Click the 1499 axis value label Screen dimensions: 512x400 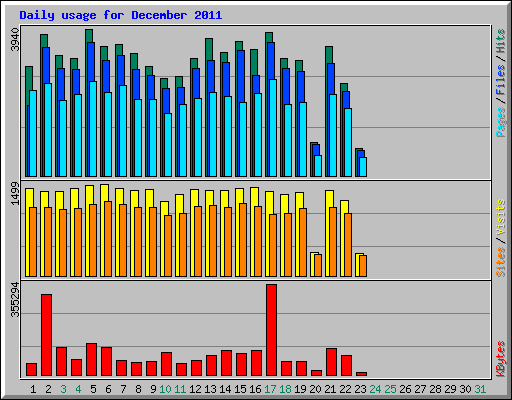point(15,193)
